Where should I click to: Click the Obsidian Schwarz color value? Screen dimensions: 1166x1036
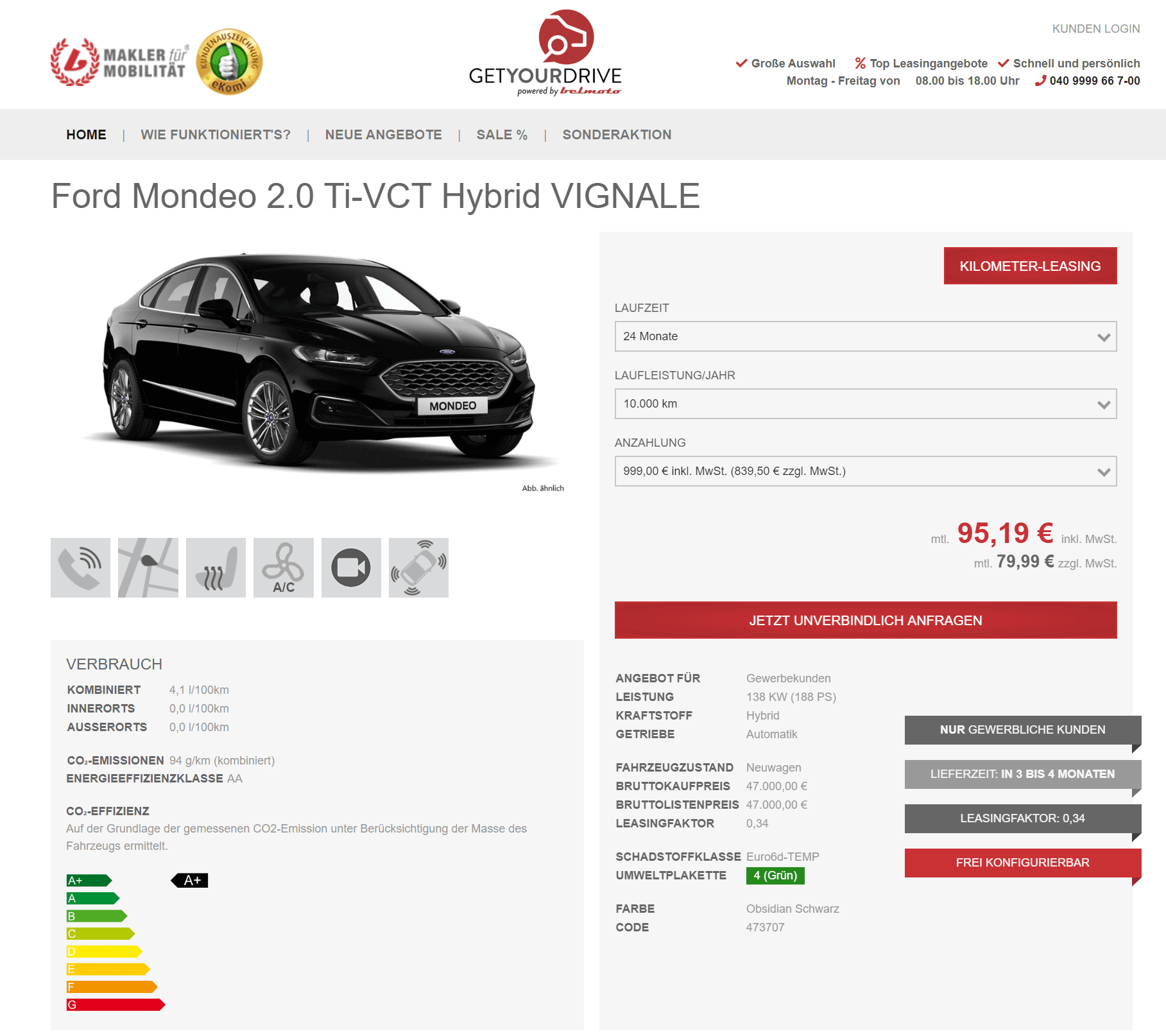pos(793,909)
